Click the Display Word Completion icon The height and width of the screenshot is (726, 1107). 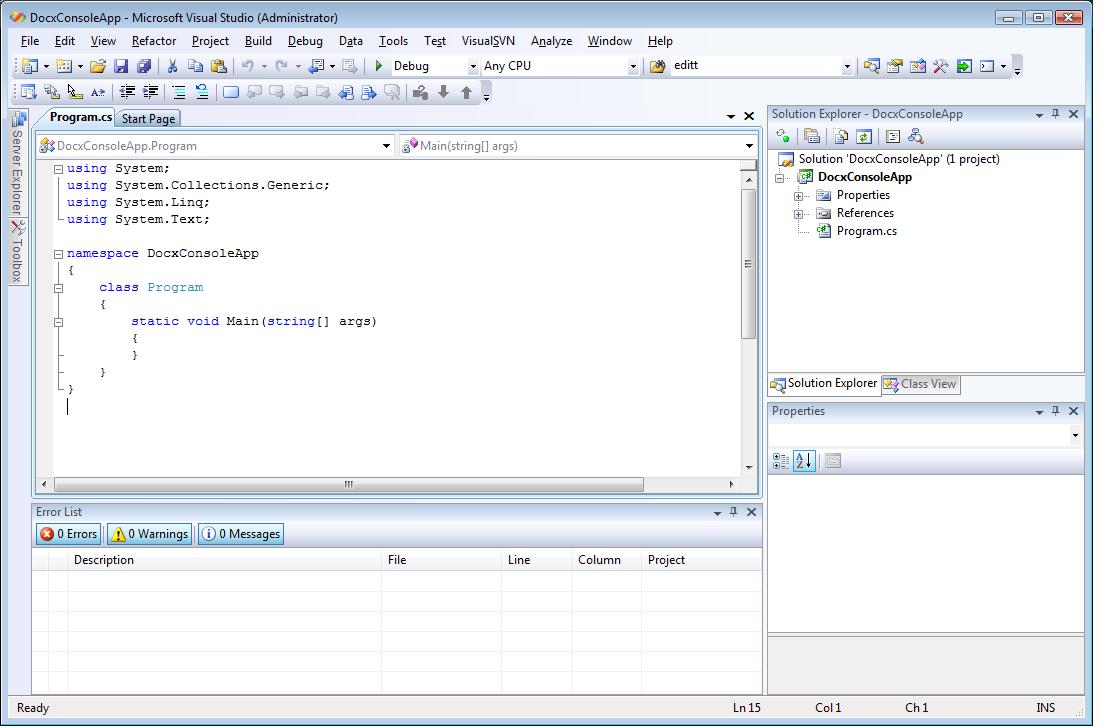pyautogui.click(x=98, y=92)
